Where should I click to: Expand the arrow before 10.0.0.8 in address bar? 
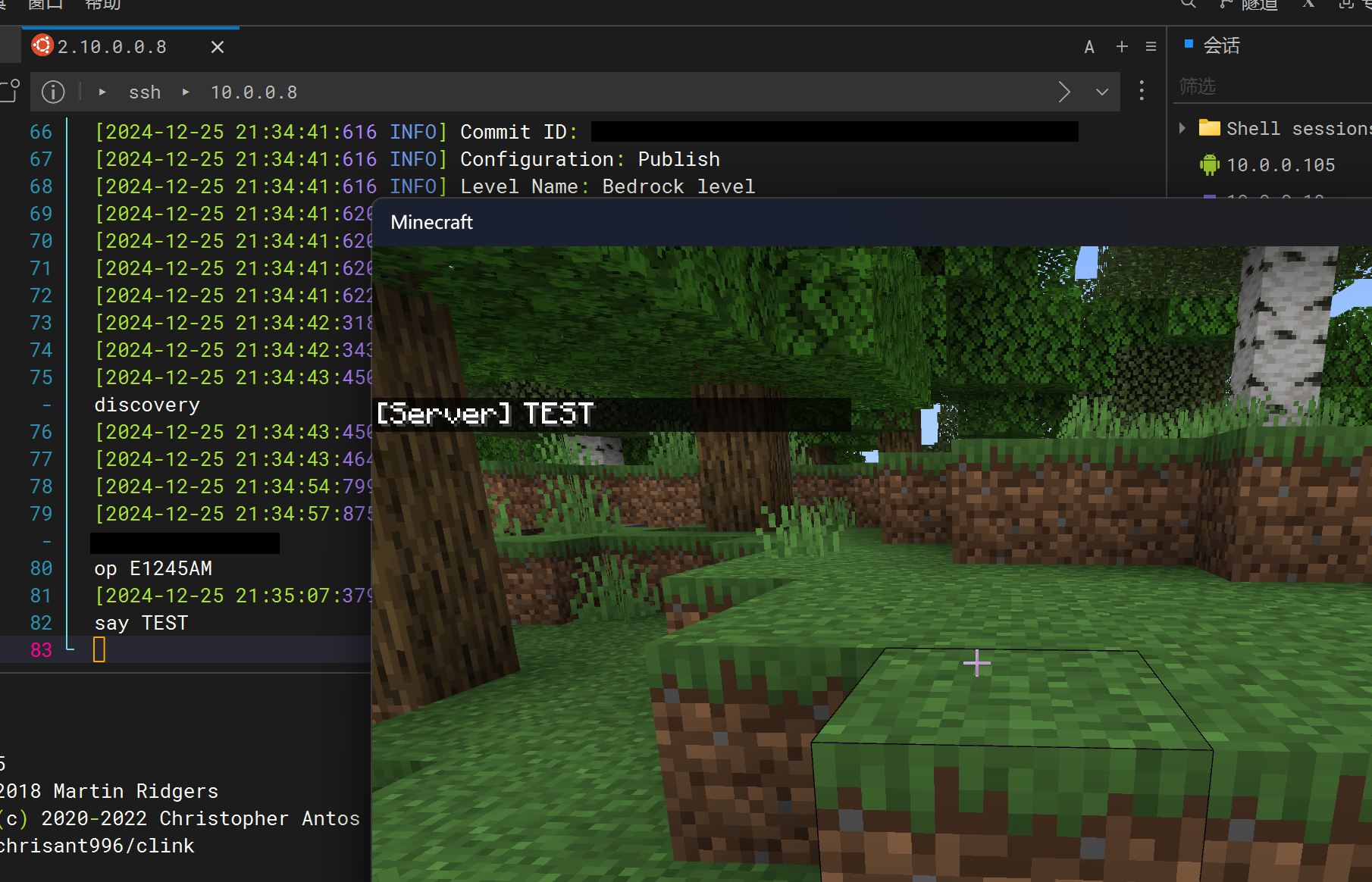(x=186, y=92)
